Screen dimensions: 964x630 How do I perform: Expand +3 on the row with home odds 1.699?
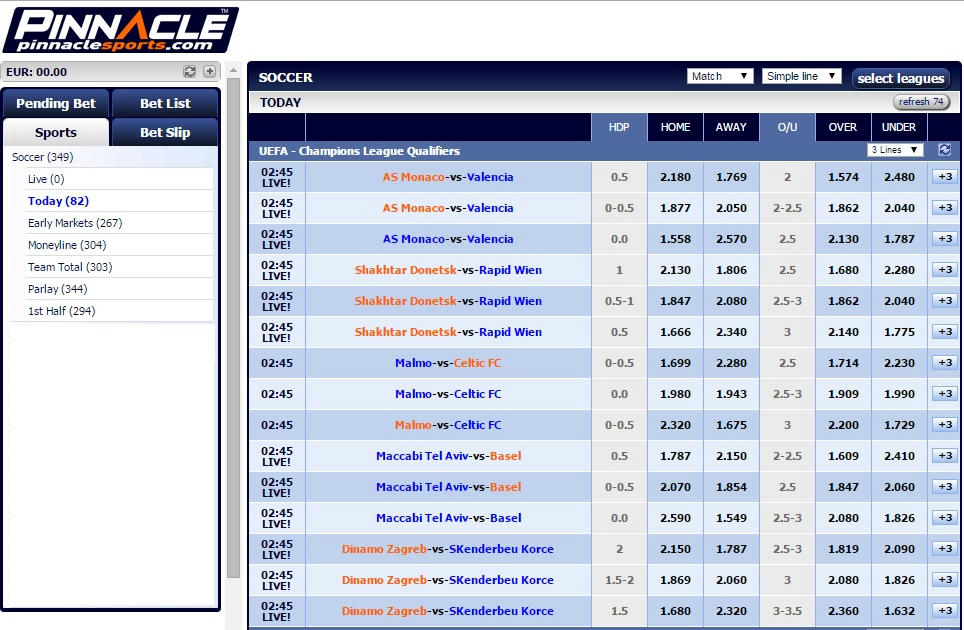(x=944, y=363)
